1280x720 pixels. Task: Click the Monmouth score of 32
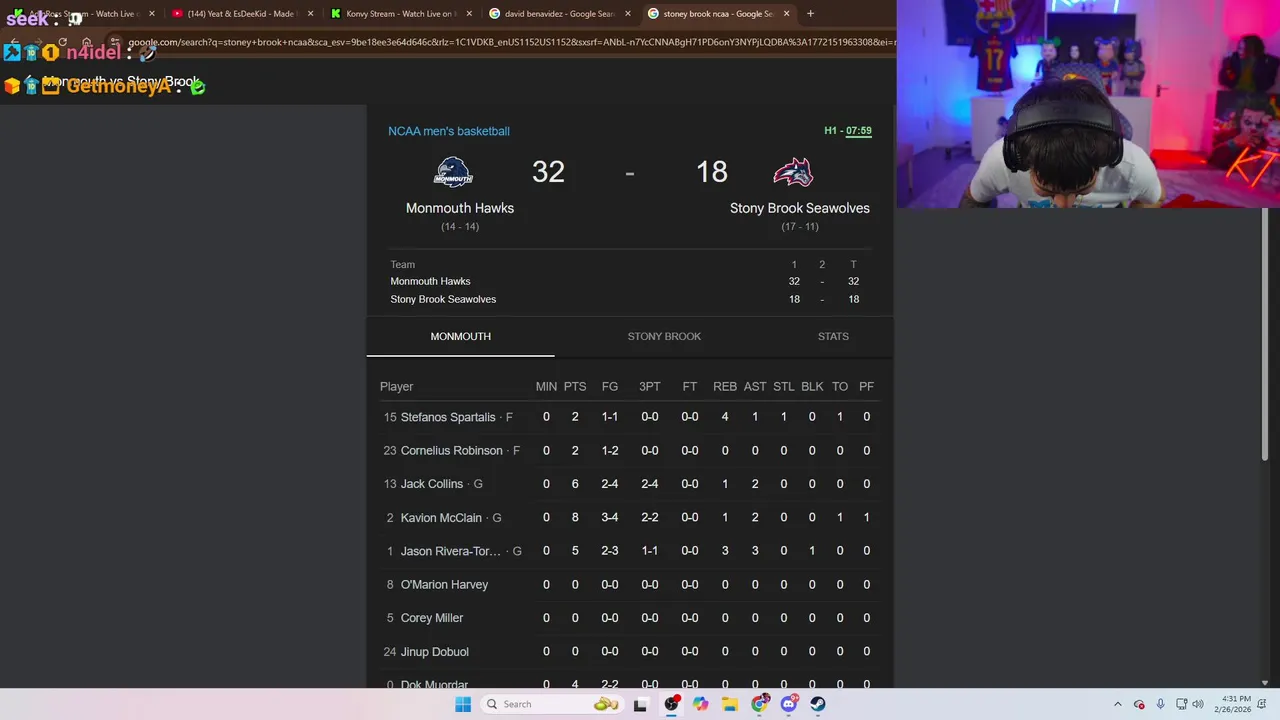click(x=548, y=172)
